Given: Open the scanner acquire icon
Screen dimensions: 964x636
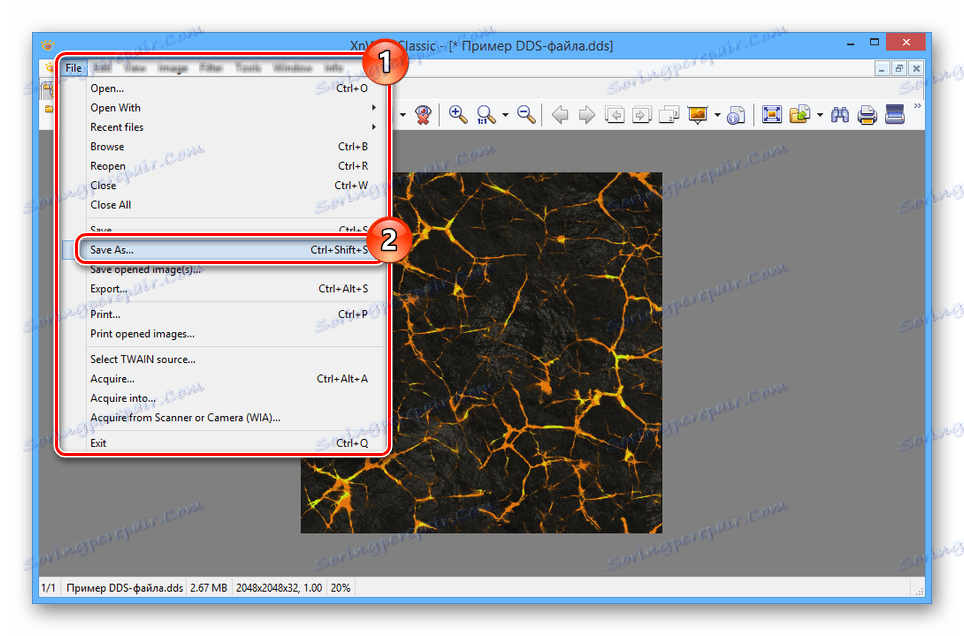Looking at the screenshot, I should click(893, 114).
